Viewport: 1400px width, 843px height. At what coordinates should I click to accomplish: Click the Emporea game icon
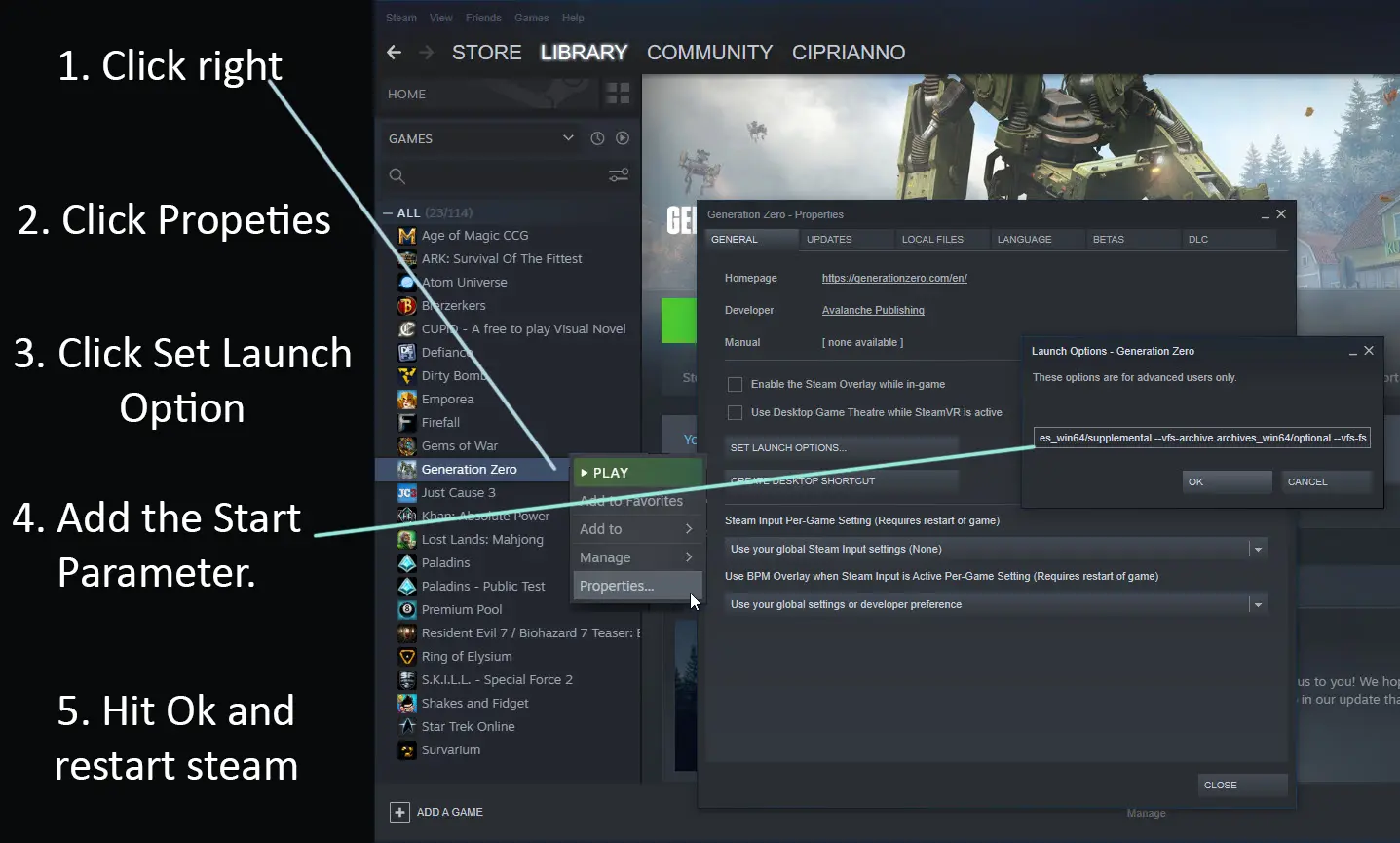point(407,400)
